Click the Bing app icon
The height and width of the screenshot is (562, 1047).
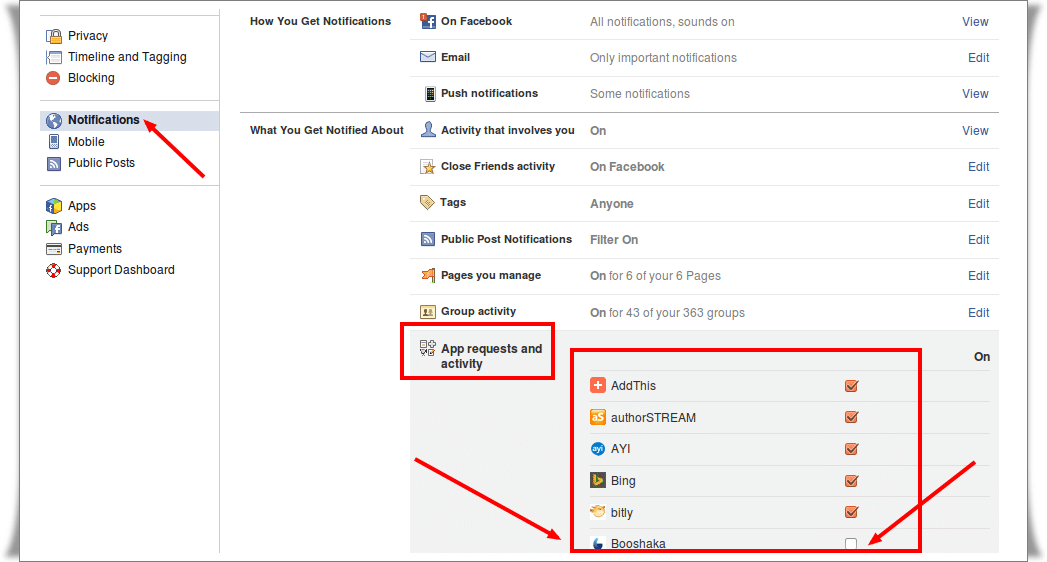pos(598,481)
